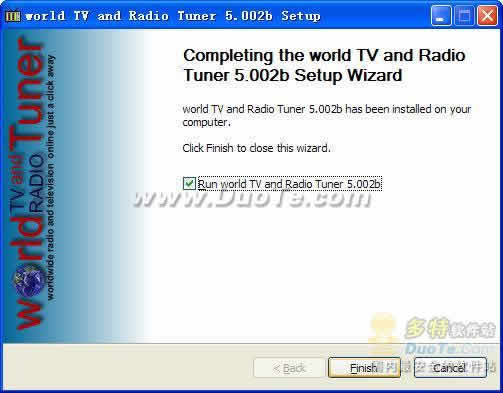Image resolution: width=503 pixels, height=393 pixels.
Task: Click the 'has been installed on your computer' text
Action: [x=327, y=115]
